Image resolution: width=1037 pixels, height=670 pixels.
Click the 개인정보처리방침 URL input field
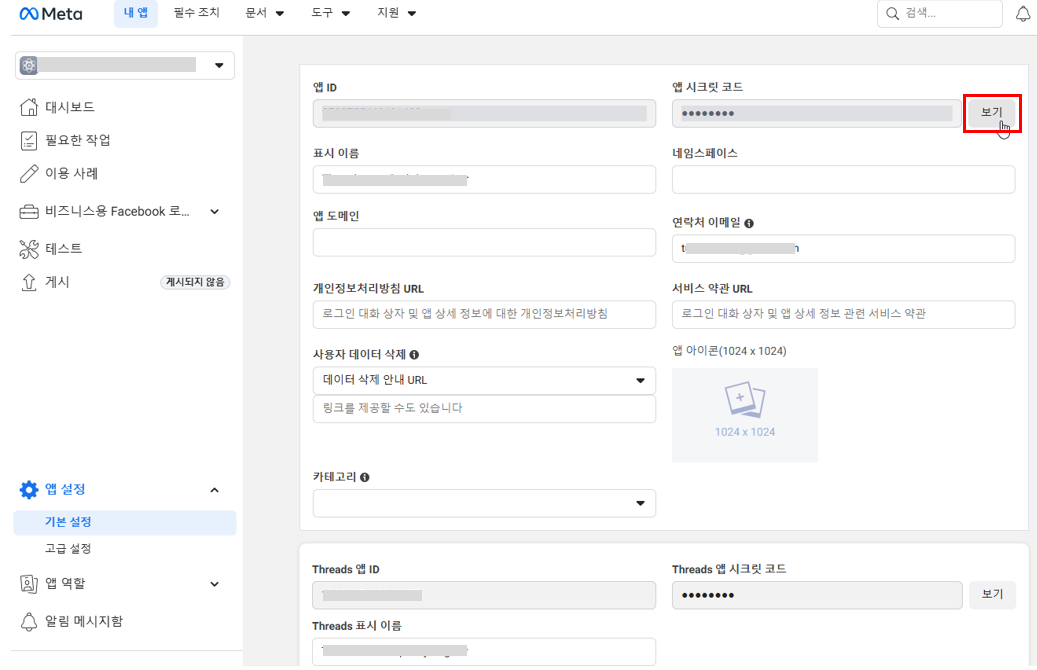(484, 314)
